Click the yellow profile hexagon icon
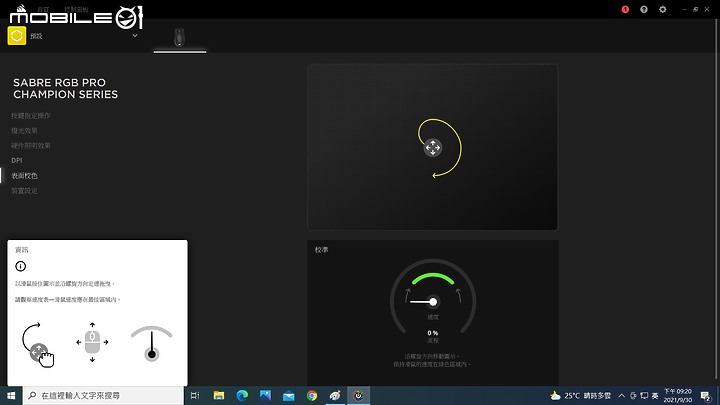 pyautogui.click(x=17, y=36)
